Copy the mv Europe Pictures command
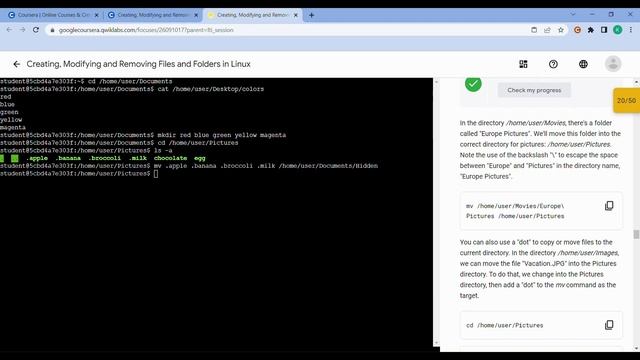640x360 pixels. (609, 206)
